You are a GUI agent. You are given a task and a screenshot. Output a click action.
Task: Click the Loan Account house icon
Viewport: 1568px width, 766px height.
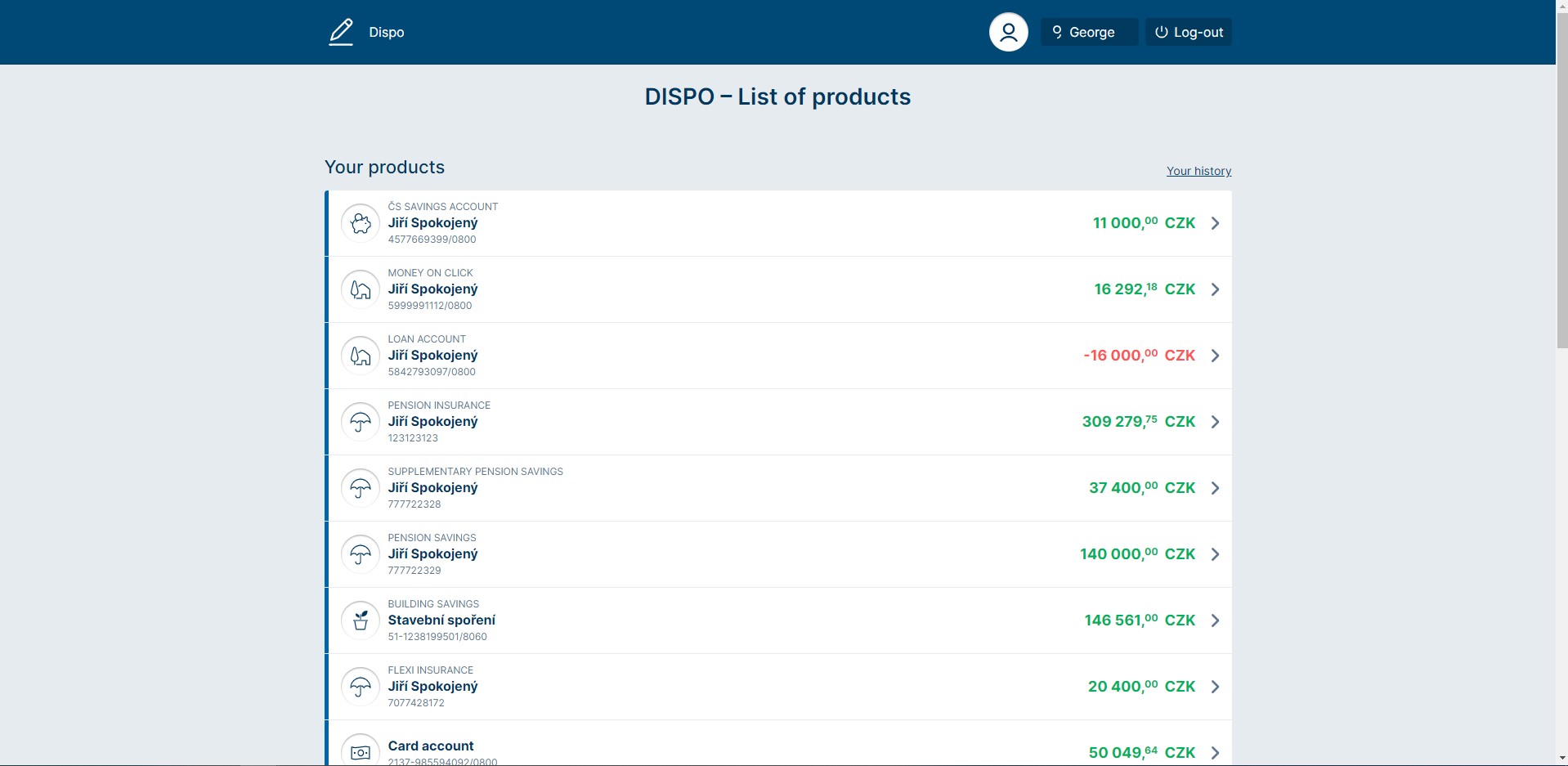click(x=361, y=356)
